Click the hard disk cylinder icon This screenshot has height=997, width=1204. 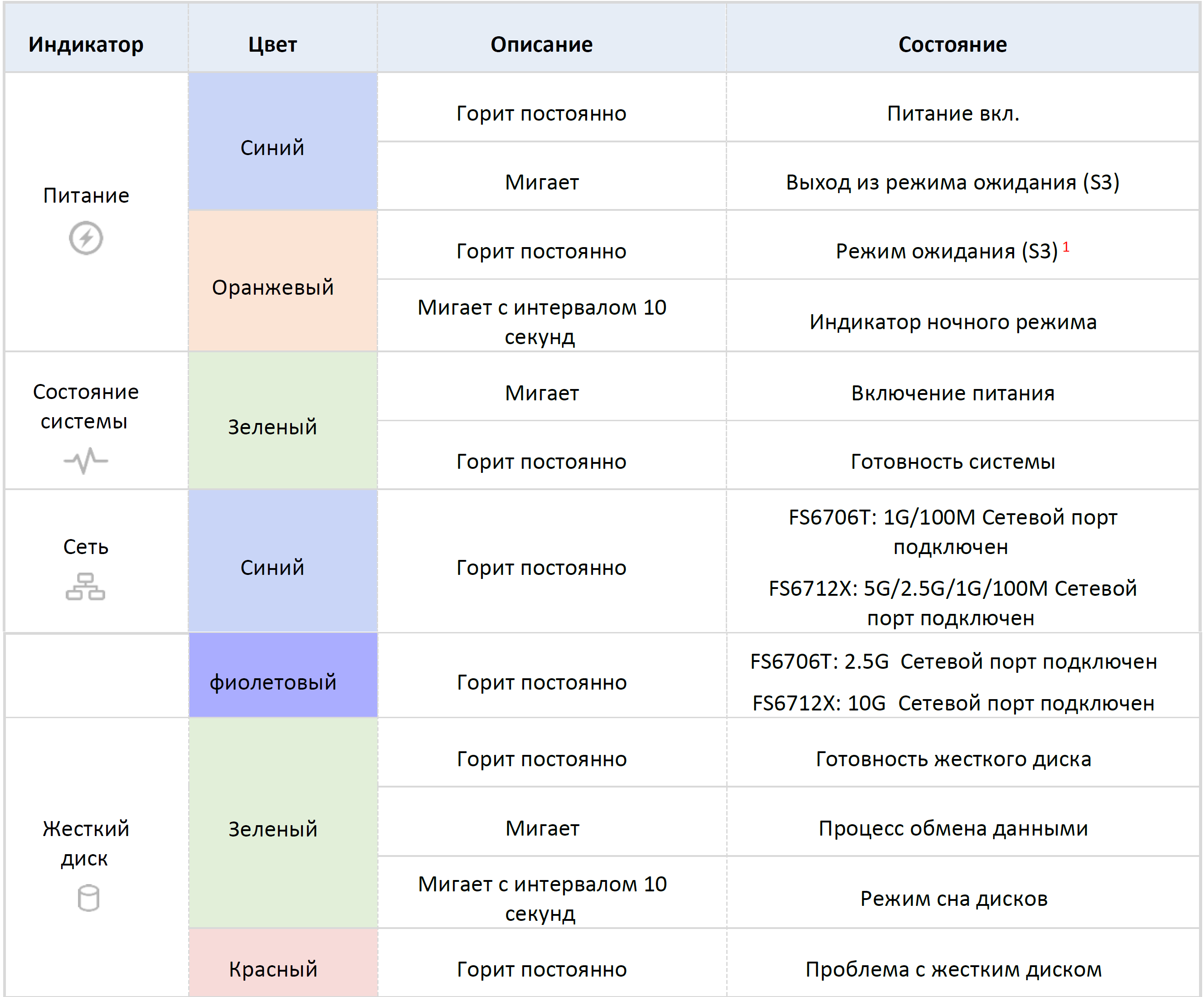[x=88, y=898]
